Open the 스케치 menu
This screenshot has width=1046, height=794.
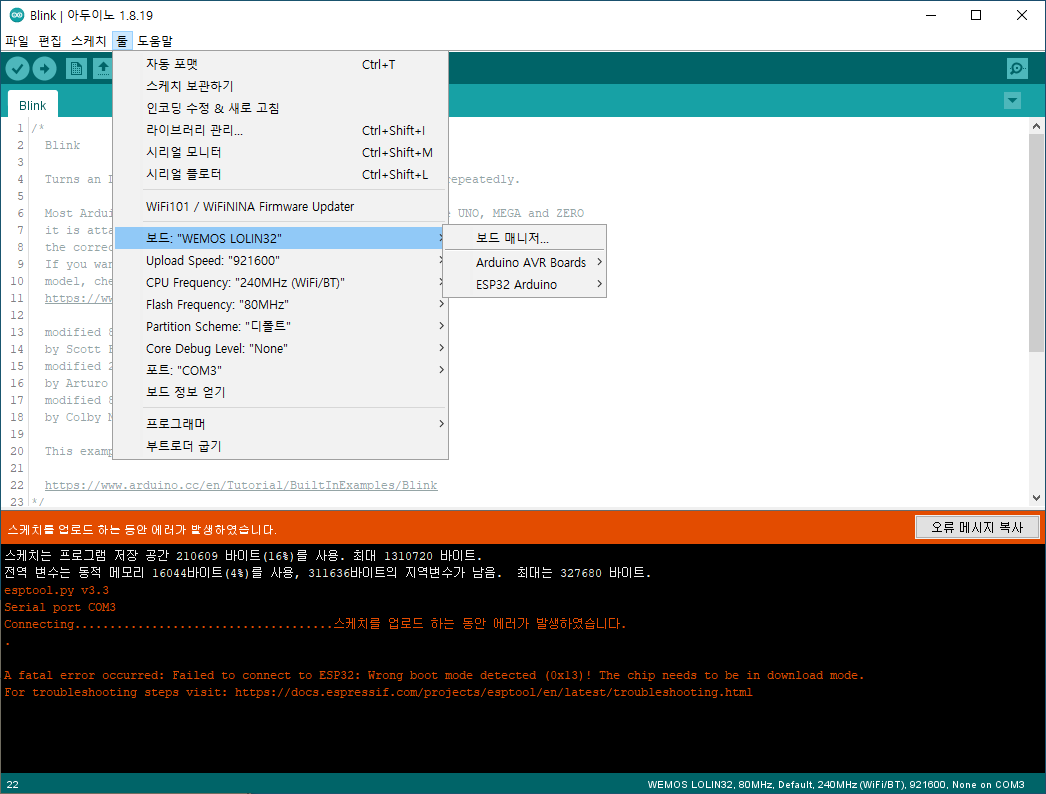89,41
